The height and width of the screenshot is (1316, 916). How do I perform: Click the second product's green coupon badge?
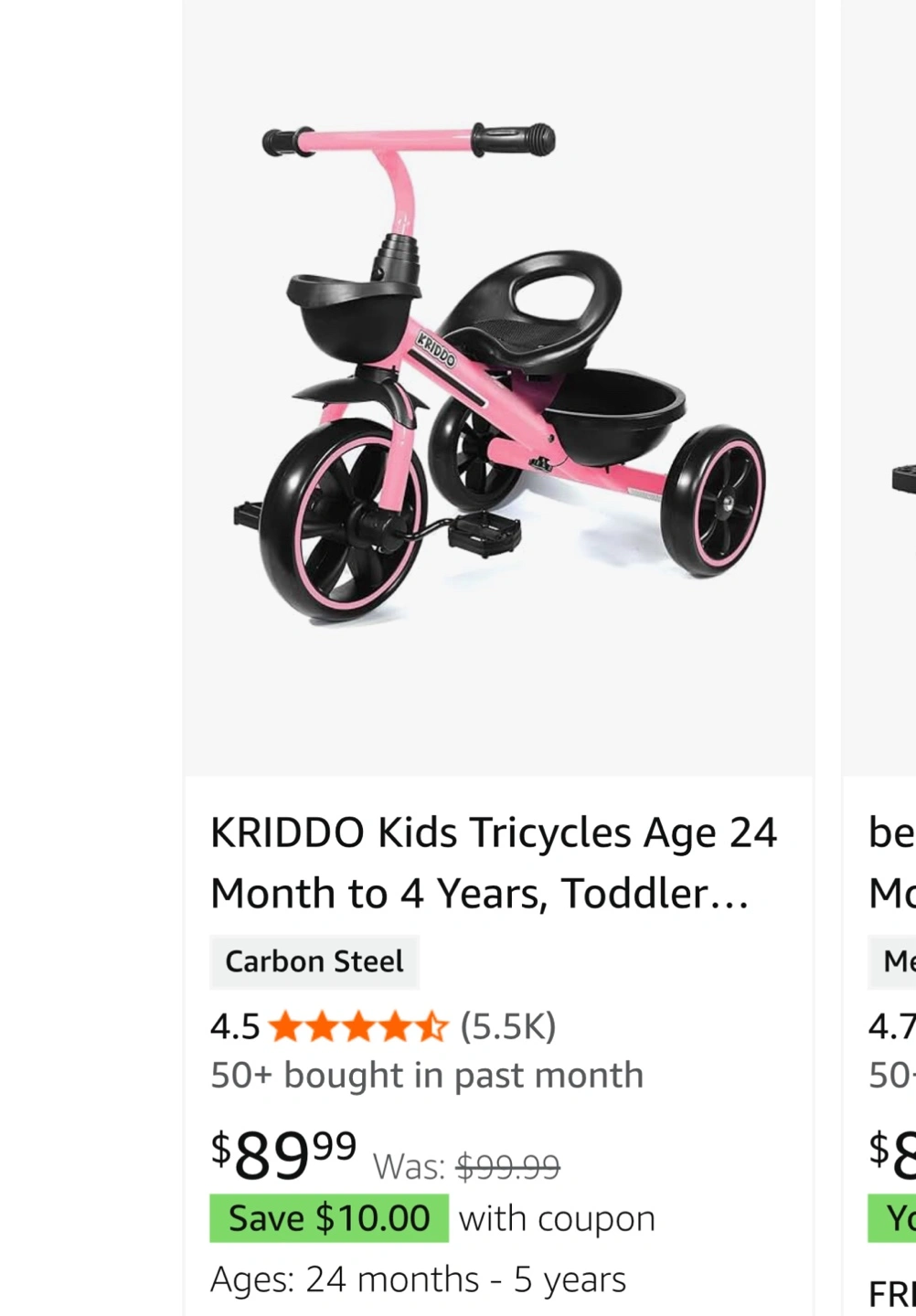tap(892, 1218)
